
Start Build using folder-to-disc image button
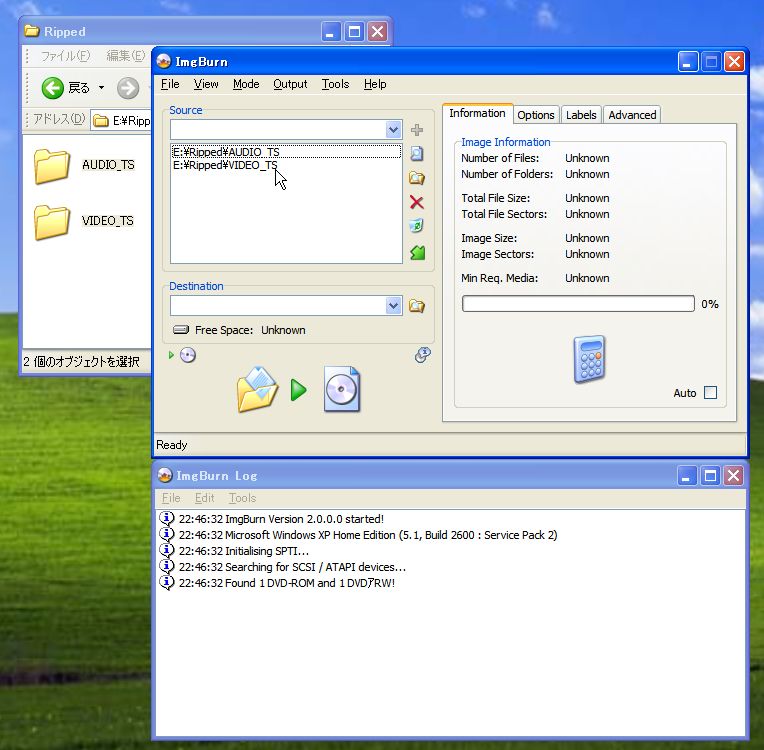pos(298,390)
